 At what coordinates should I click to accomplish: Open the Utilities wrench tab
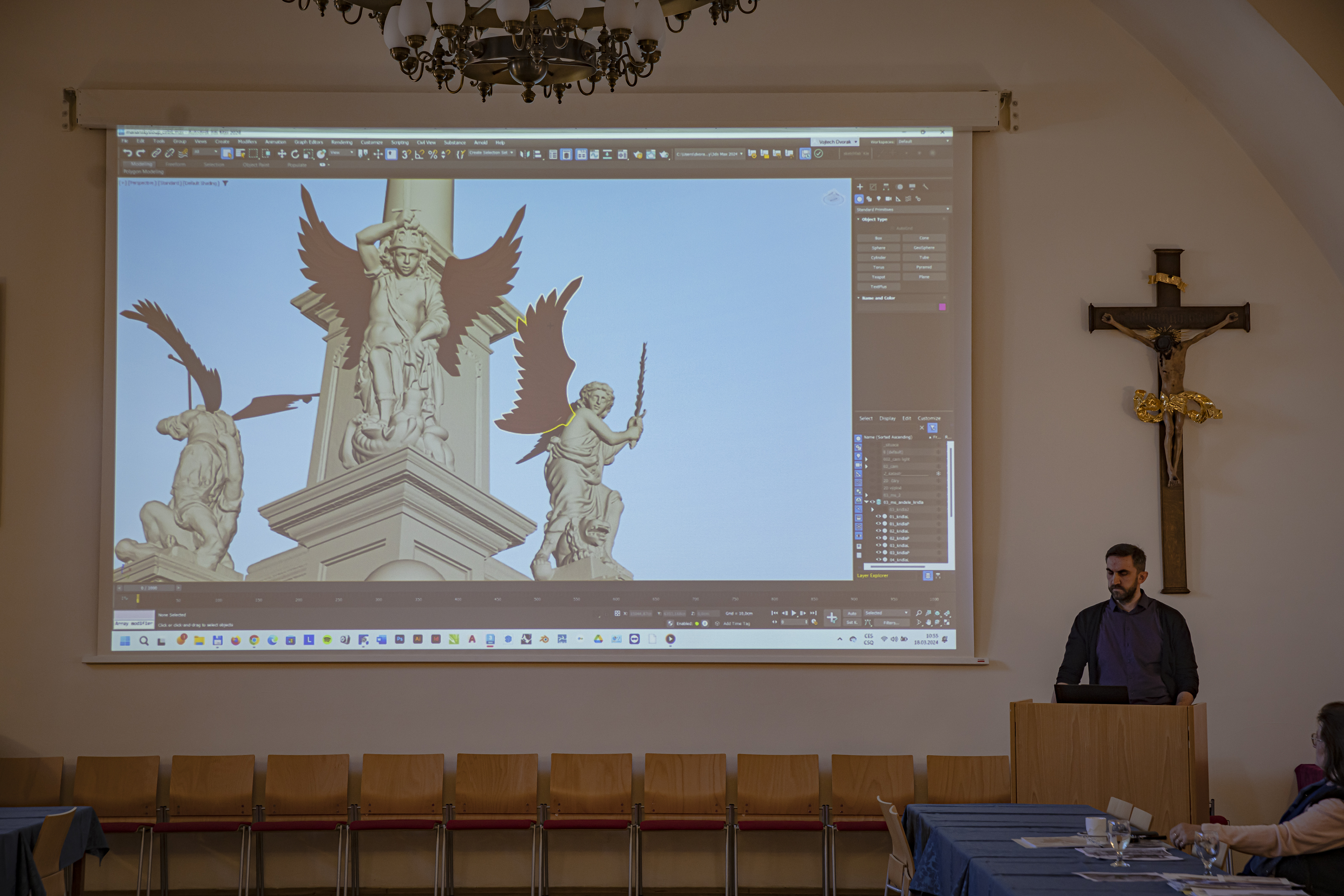pos(926,187)
